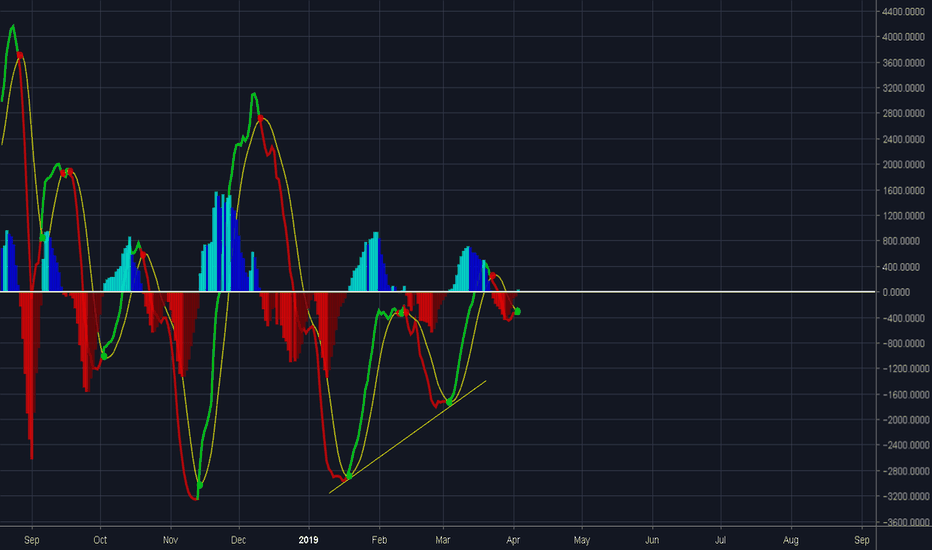932x550 pixels.
Task: Click the 1600.0000 axis label
Action: tap(903, 190)
